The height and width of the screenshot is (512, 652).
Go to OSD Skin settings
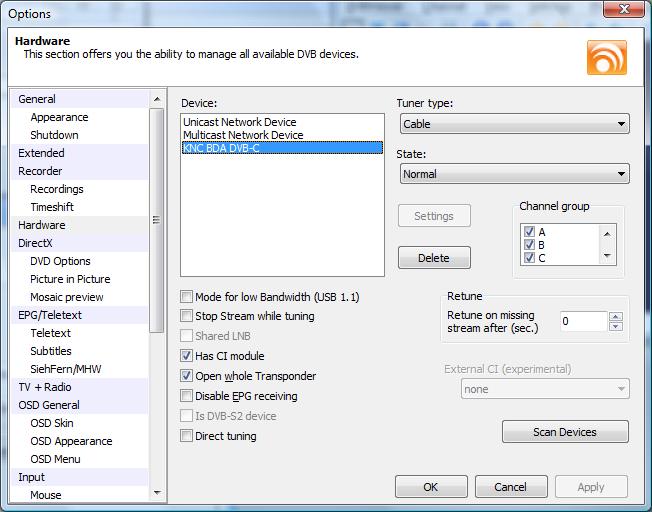coord(52,423)
